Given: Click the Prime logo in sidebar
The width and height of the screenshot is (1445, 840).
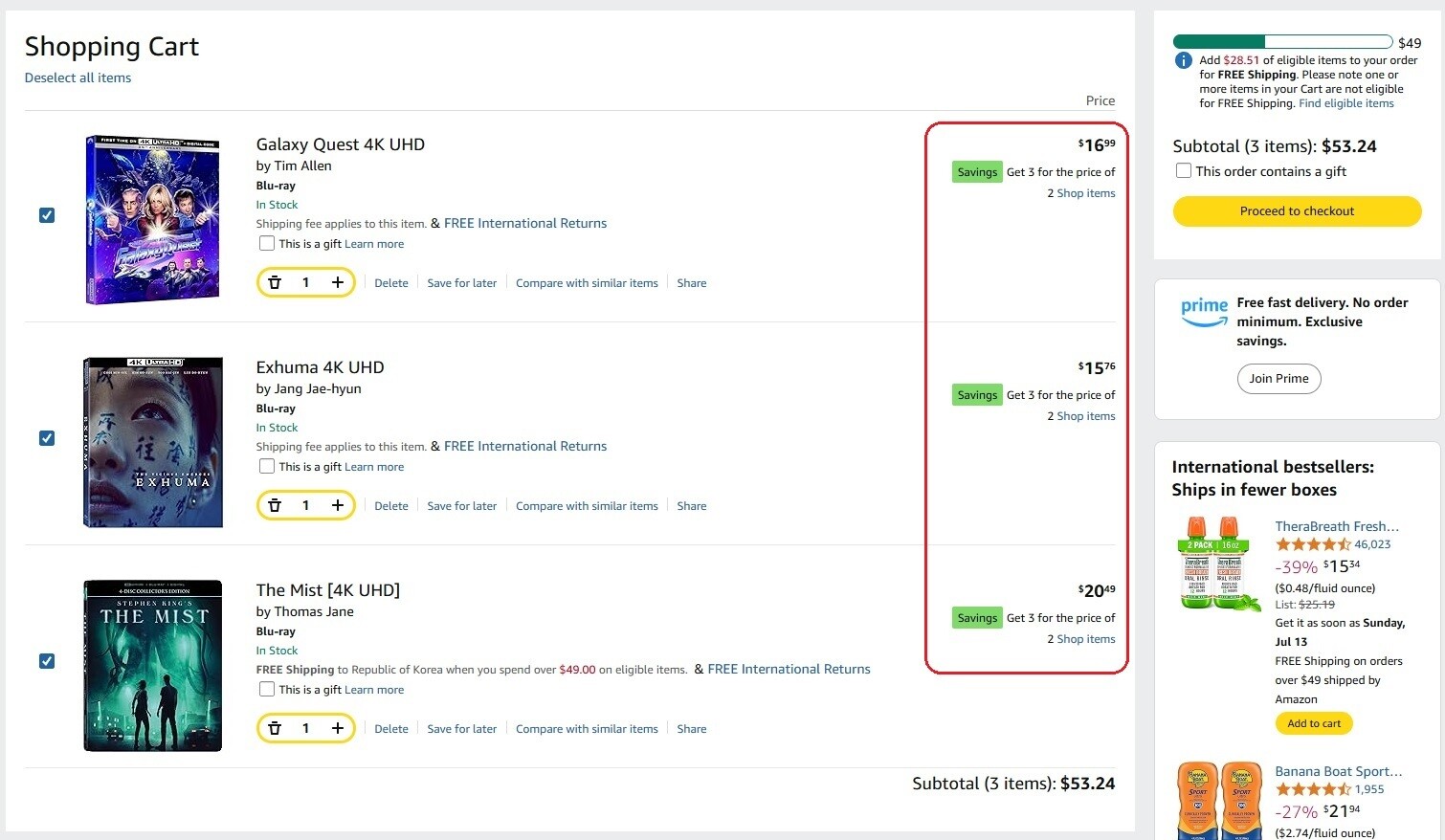Looking at the screenshot, I should tap(1204, 312).
